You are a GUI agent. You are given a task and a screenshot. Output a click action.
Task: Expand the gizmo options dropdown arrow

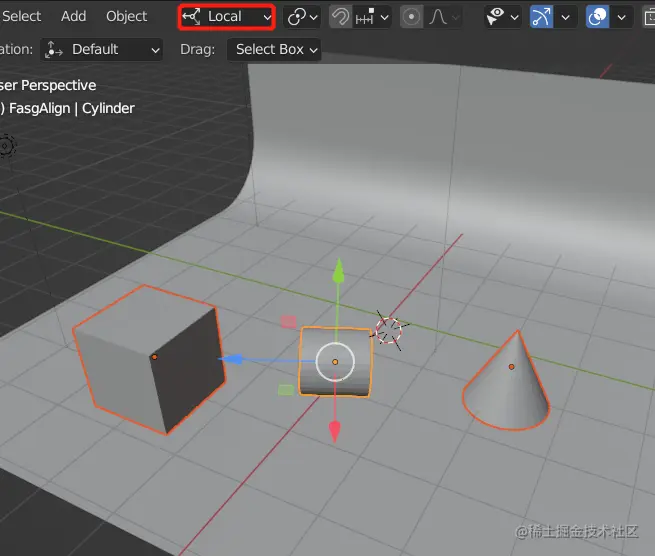tap(565, 18)
